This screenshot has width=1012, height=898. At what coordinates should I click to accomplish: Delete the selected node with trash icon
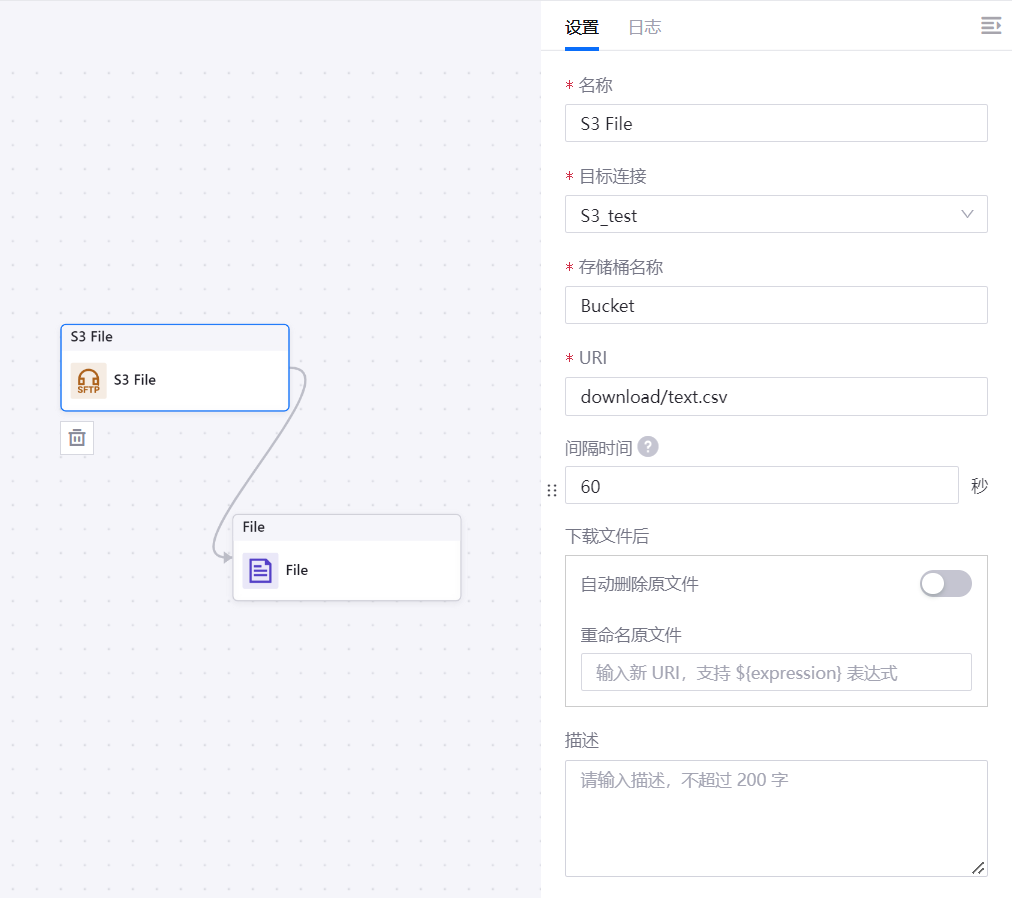click(77, 438)
